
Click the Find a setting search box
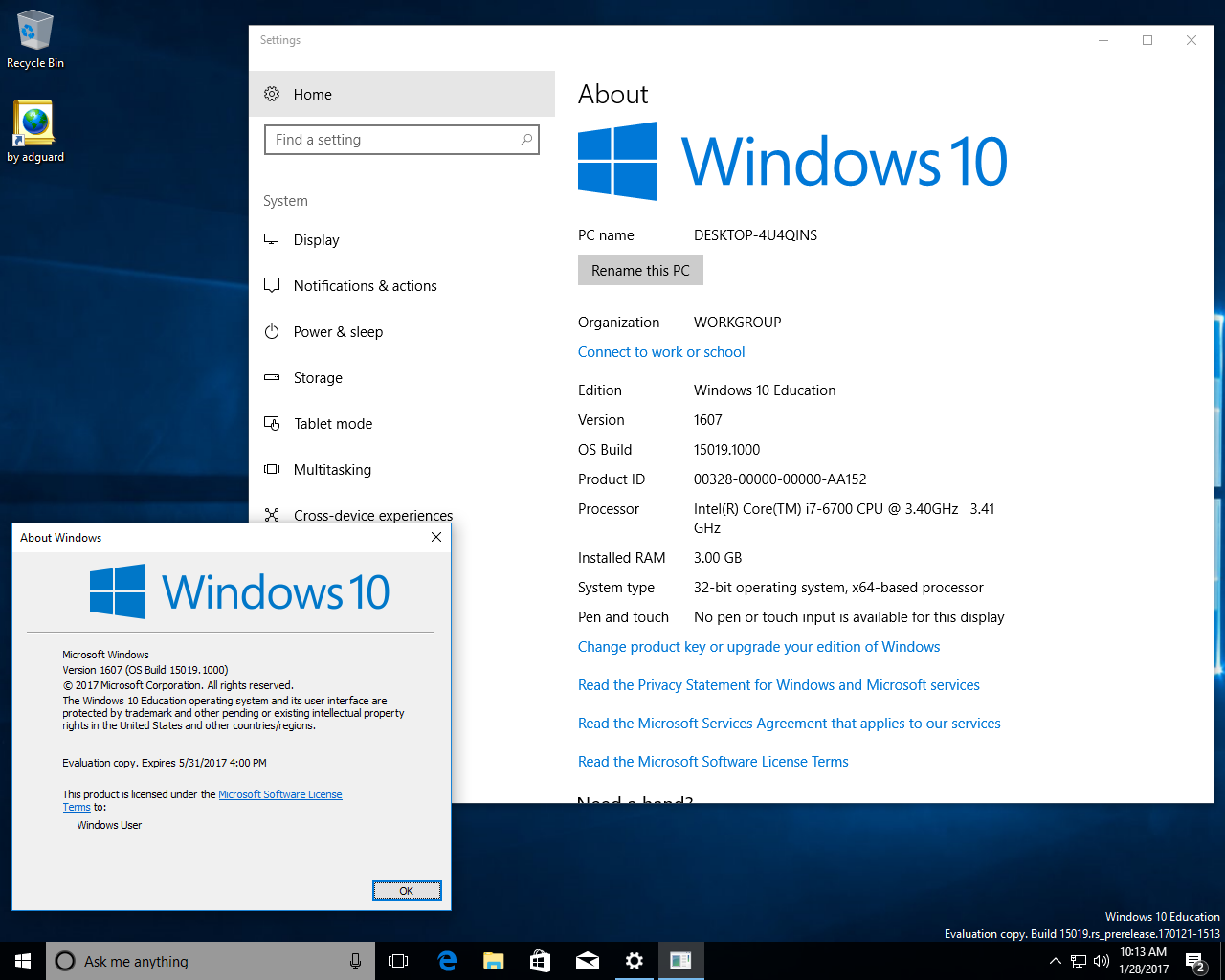(x=402, y=140)
